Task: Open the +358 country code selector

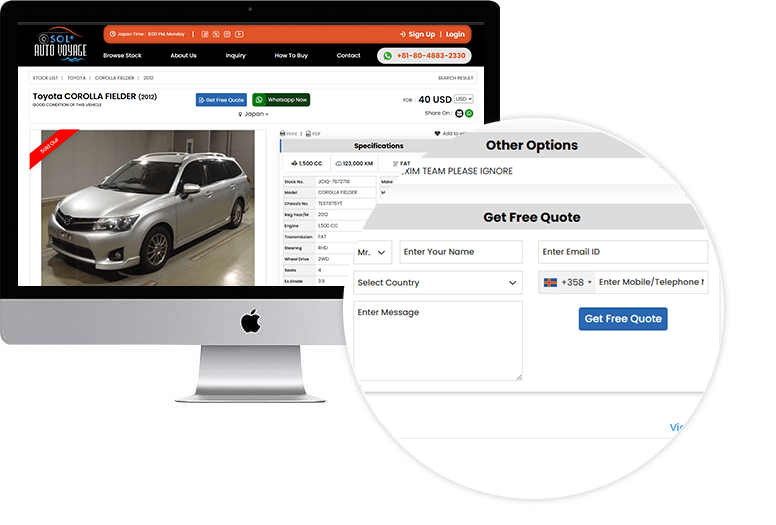Action: click(567, 283)
